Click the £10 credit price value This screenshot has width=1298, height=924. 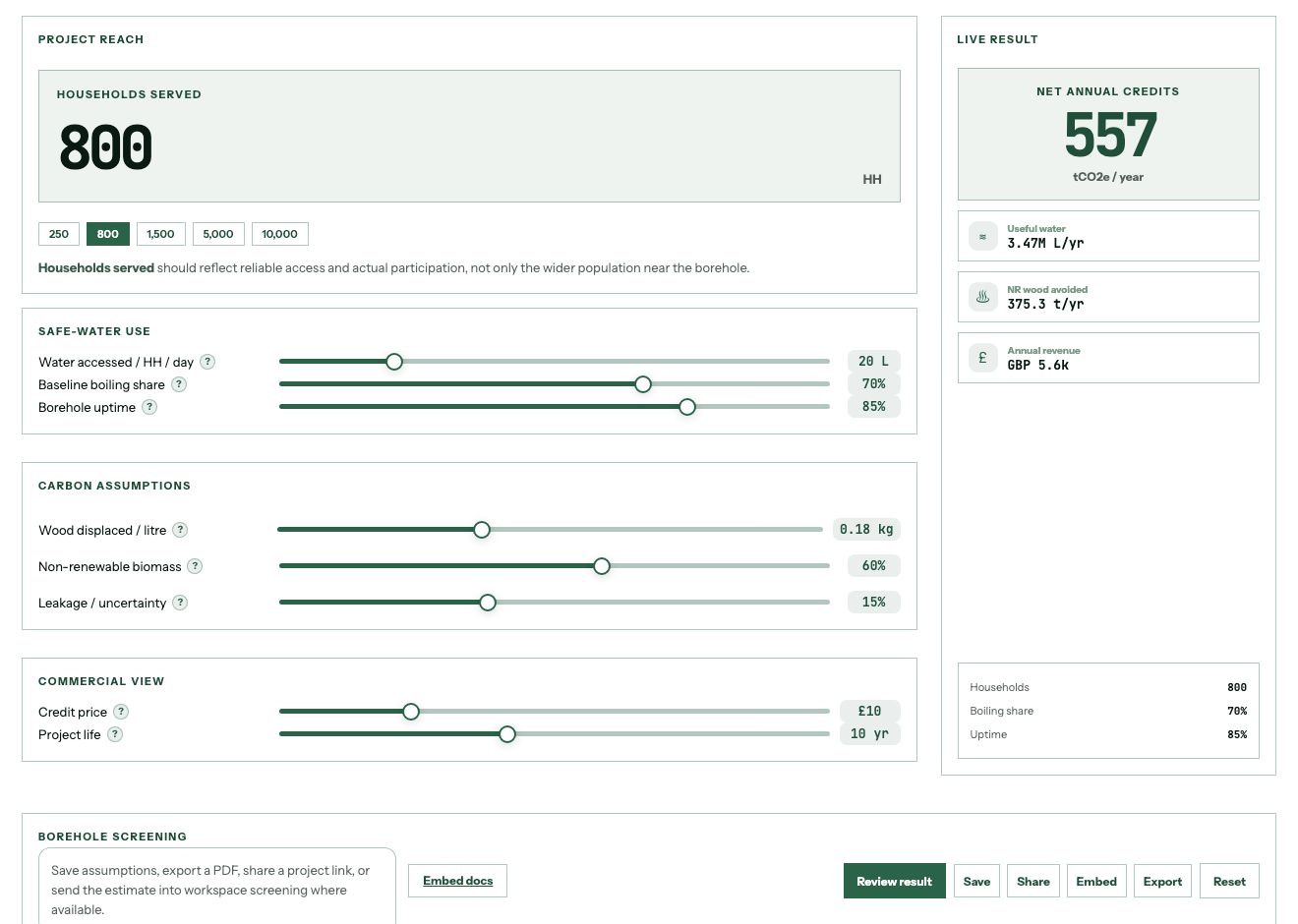tap(870, 712)
